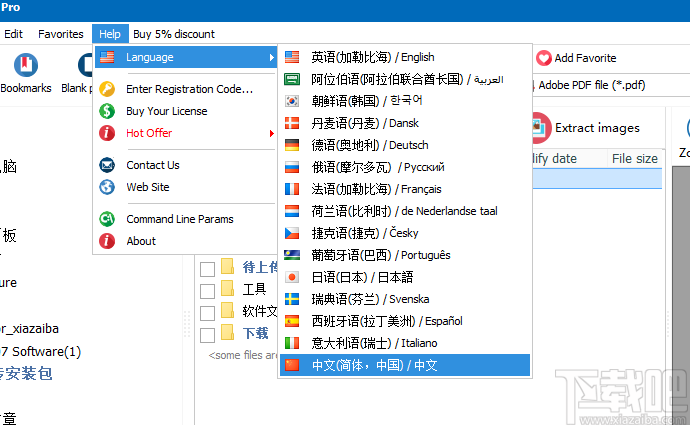Select the 安装包 tree entry
This screenshot has width=690, height=425.
coord(26,374)
